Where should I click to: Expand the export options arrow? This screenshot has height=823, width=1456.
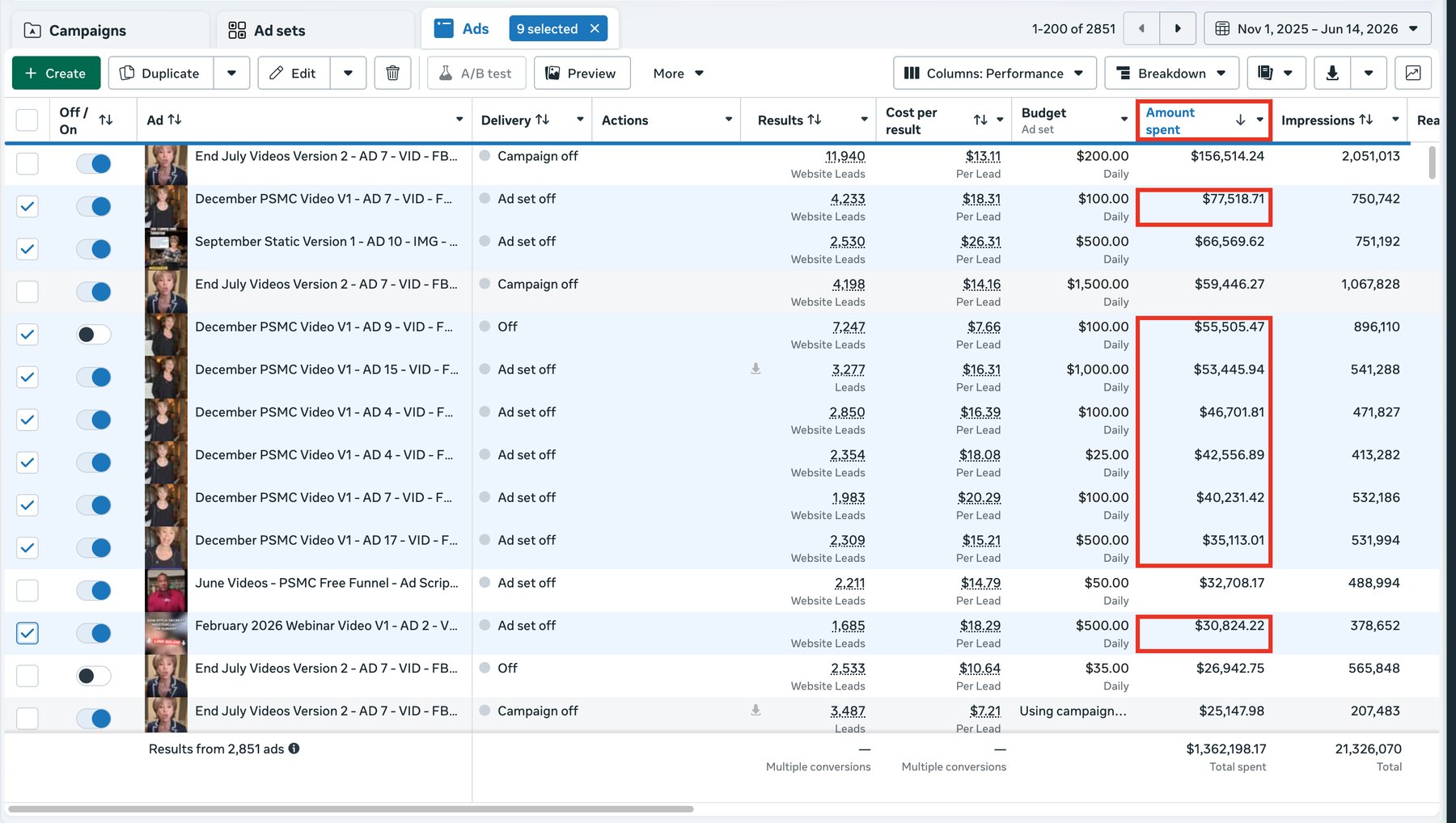pos(1369,73)
